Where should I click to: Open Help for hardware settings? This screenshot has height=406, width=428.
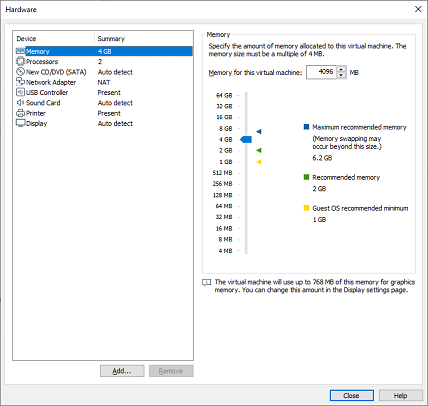point(400,395)
